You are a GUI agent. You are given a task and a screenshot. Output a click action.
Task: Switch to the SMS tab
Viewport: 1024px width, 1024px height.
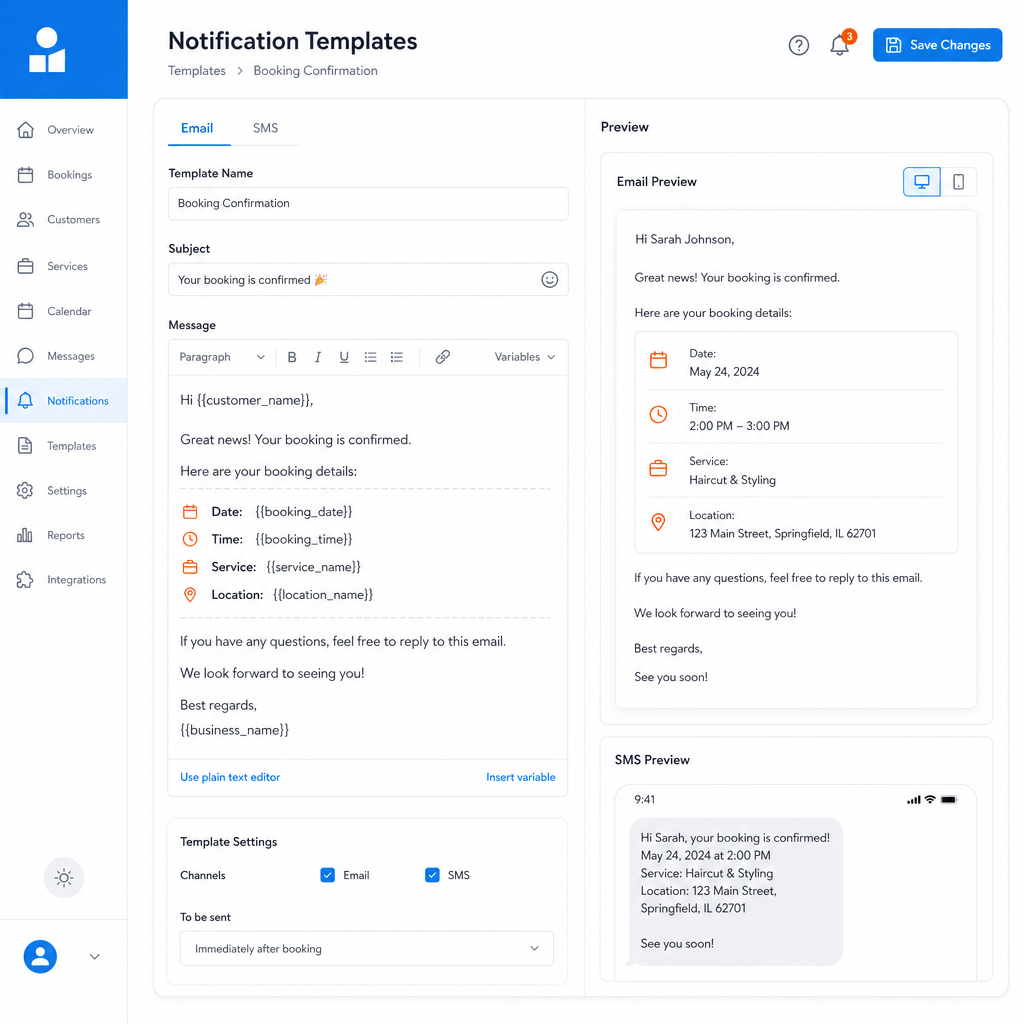click(x=265, y=128)
